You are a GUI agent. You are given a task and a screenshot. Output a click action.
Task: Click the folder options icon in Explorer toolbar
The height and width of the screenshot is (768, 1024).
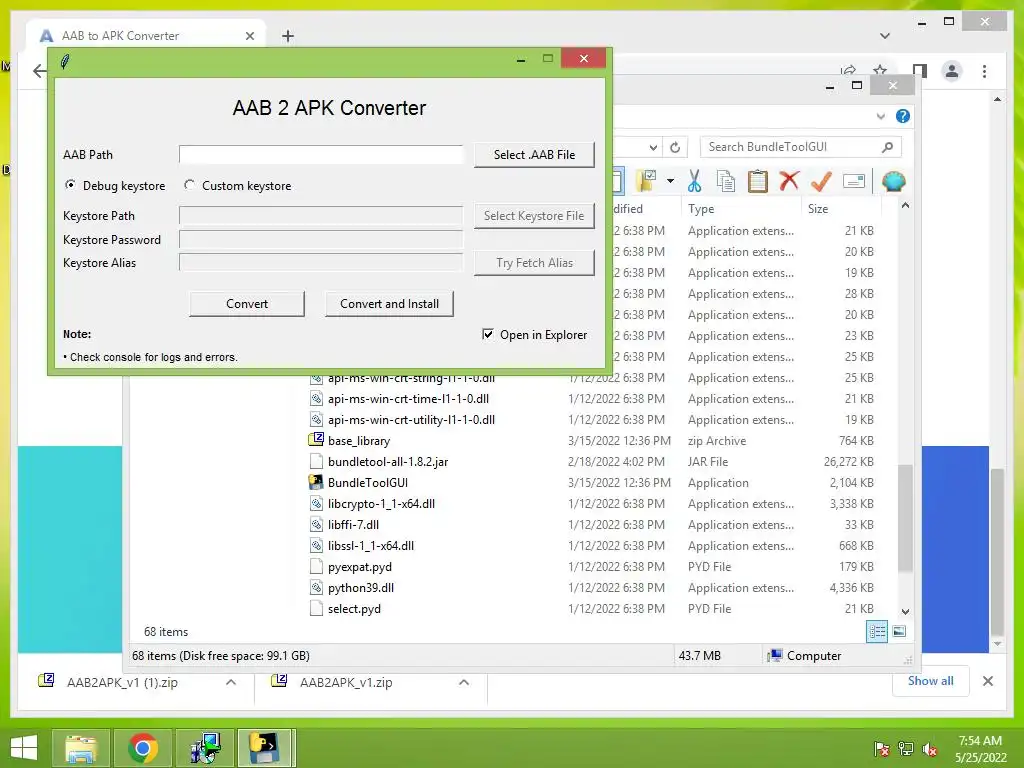coord(647,181)
